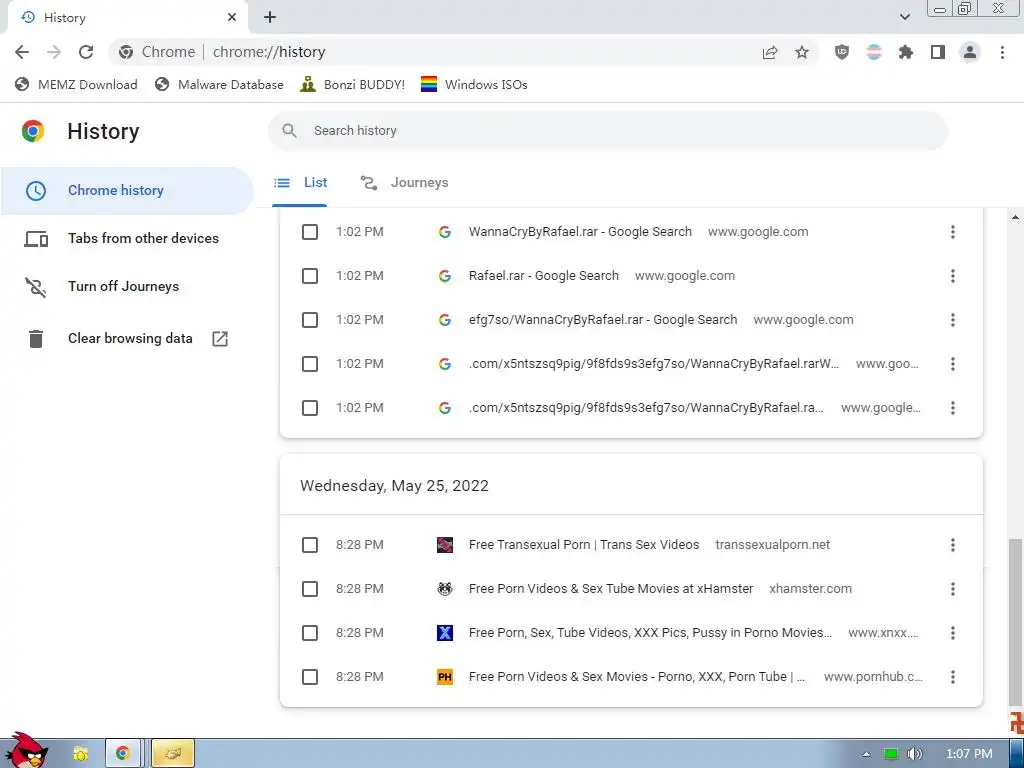This screenshot has height=768, width=1024.
Task: Open the uBlock Origin shield extension
Action: pyautogui.click(x=842, y=52)
